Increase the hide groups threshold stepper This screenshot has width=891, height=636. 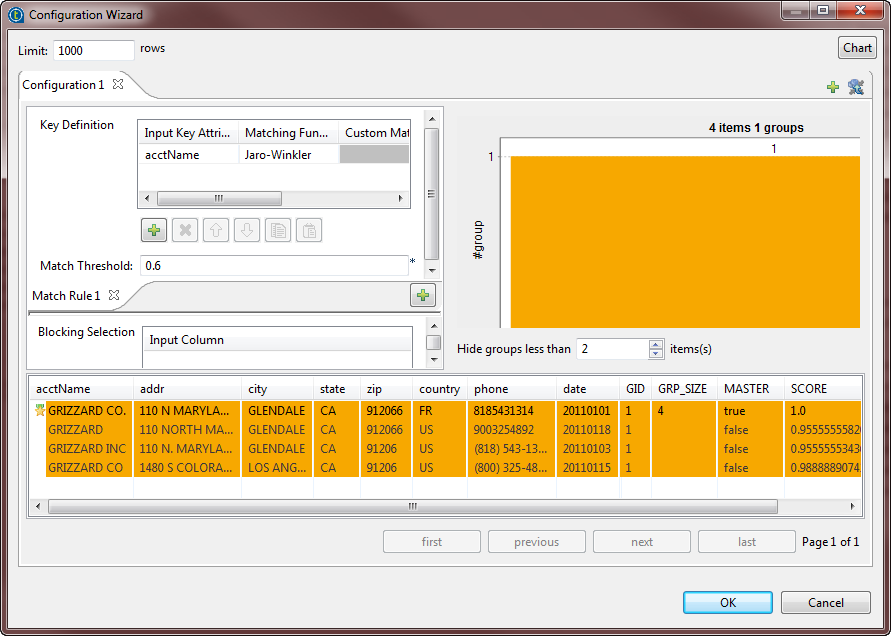click(655, 344)
